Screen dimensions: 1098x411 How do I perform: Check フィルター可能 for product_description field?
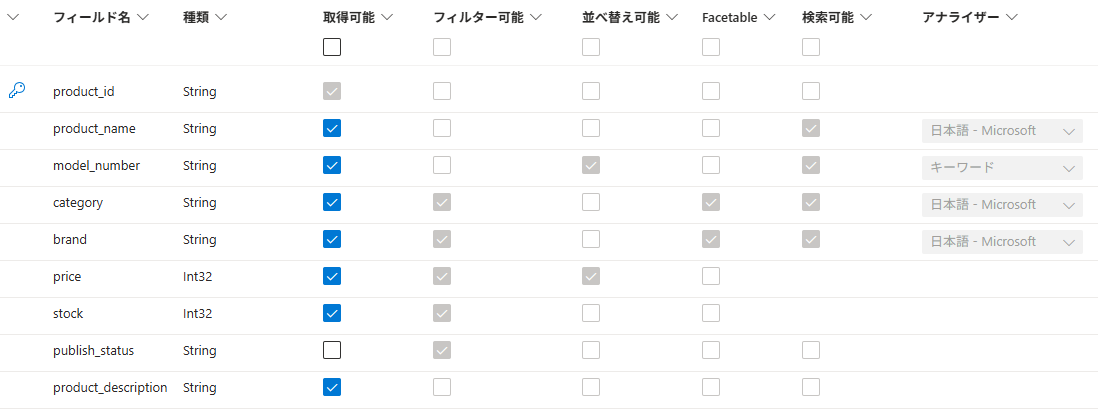click(x=442, y=387)
